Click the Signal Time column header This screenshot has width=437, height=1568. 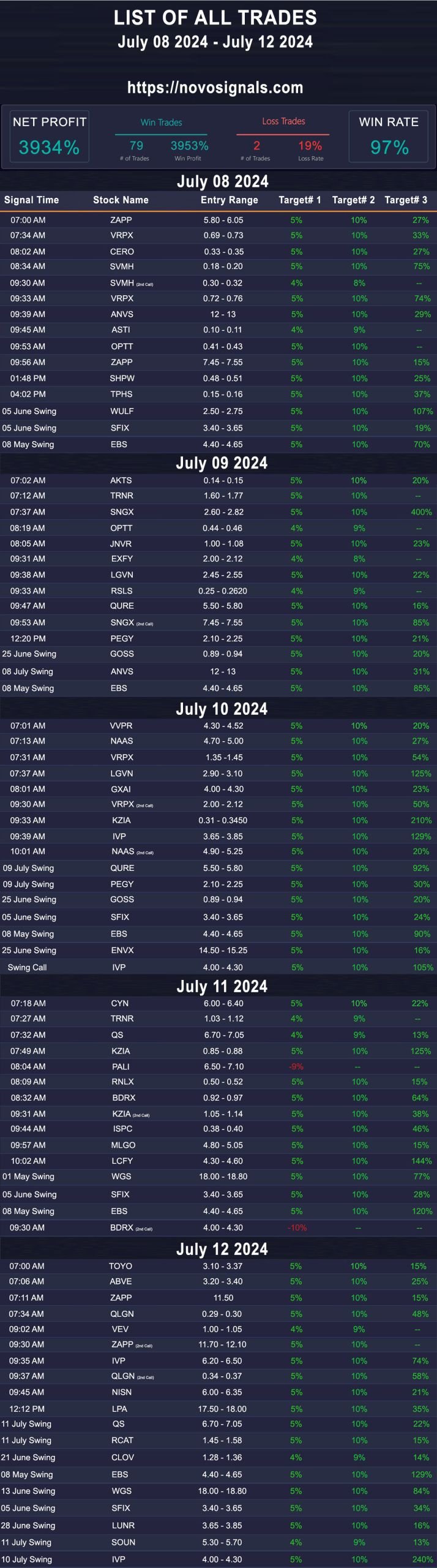tap(31, 200)
